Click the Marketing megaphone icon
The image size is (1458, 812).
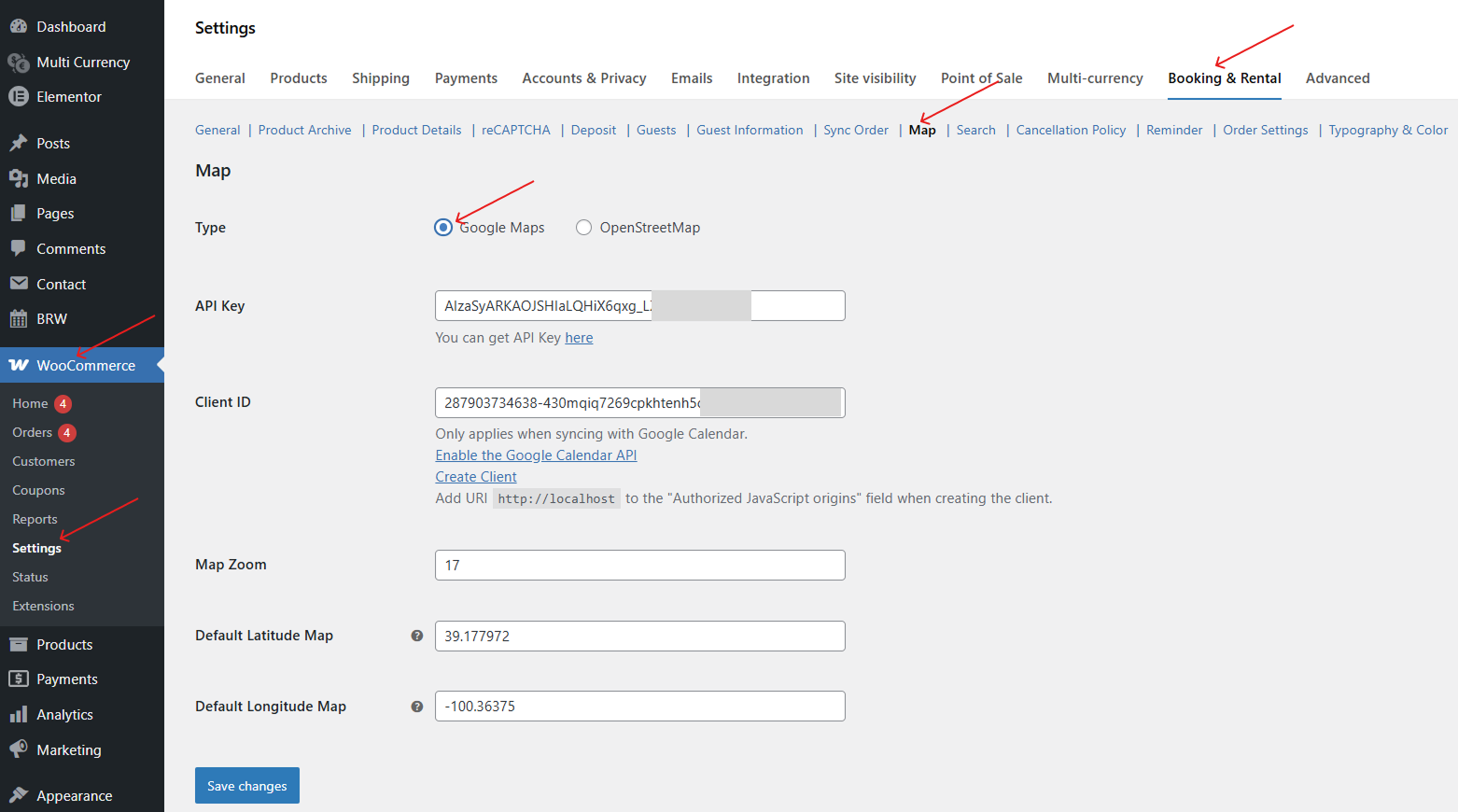click(x=19, y=750)
